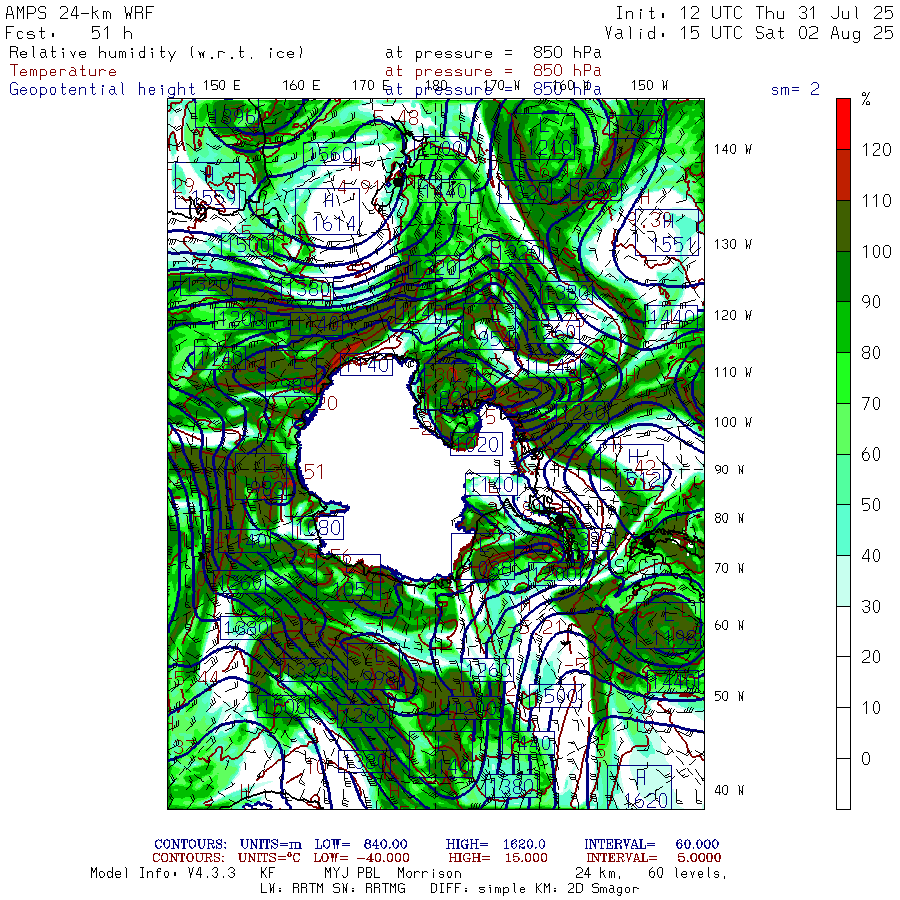900x900 pixels.
Task: Select the light green 60–70 color bar segment
Action: (x=843, y=429)
